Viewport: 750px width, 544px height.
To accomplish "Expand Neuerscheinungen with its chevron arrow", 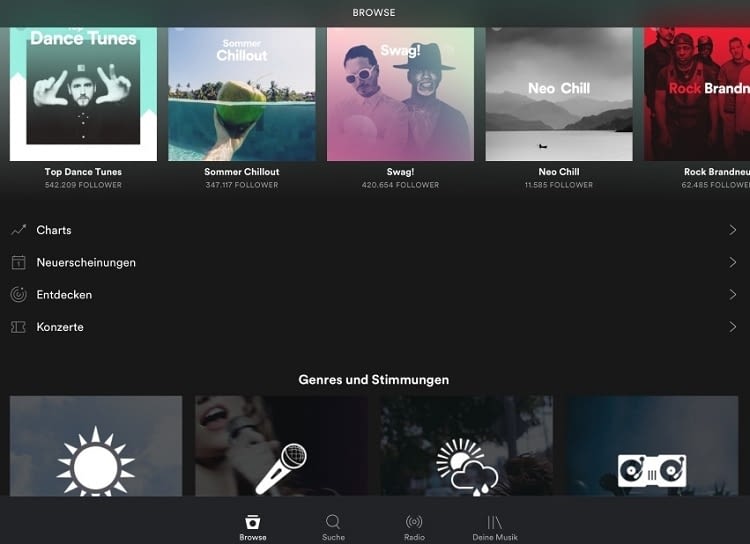I will point(732,262).
